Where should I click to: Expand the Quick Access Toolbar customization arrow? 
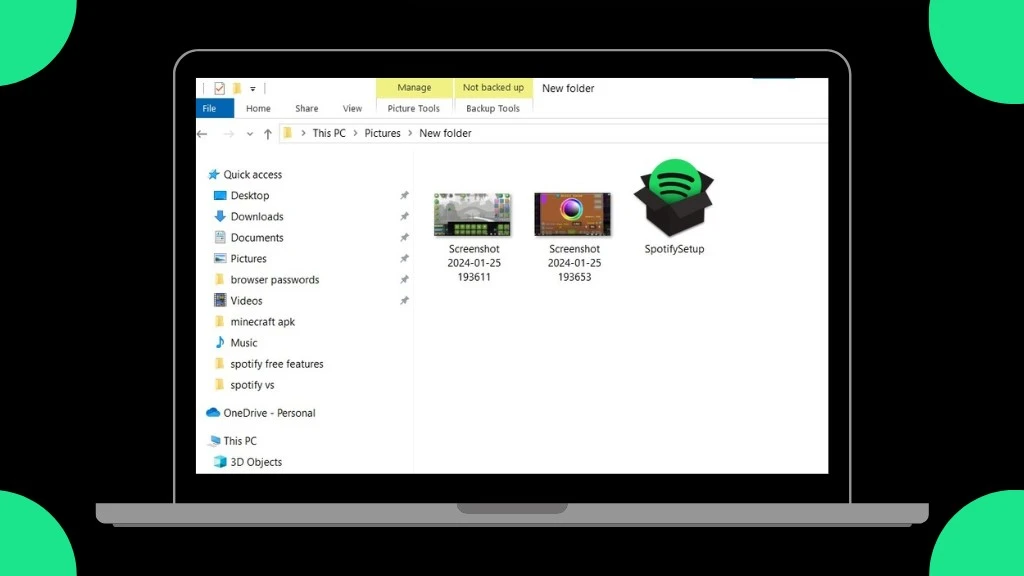tap(252, 88)
